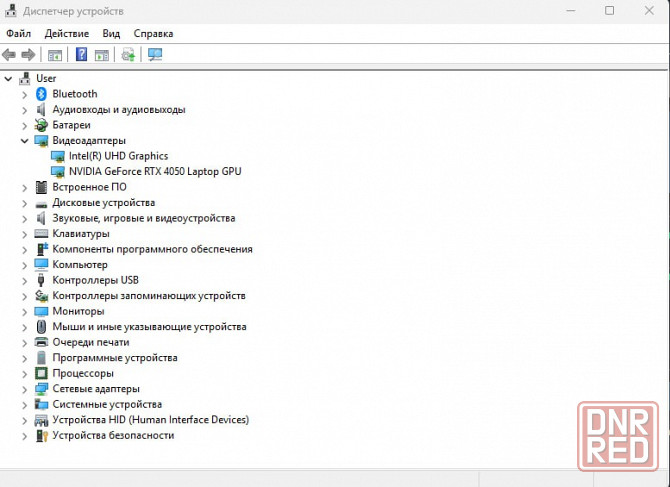Open the Вид menu
The height and width of the screenshot is (487, 670).
111,33
